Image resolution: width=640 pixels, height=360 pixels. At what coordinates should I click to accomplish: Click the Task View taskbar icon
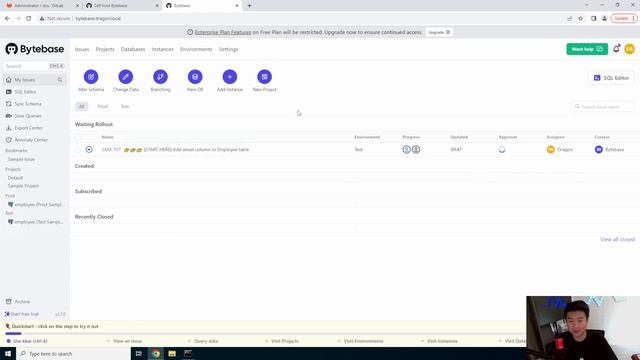point(139,353)
